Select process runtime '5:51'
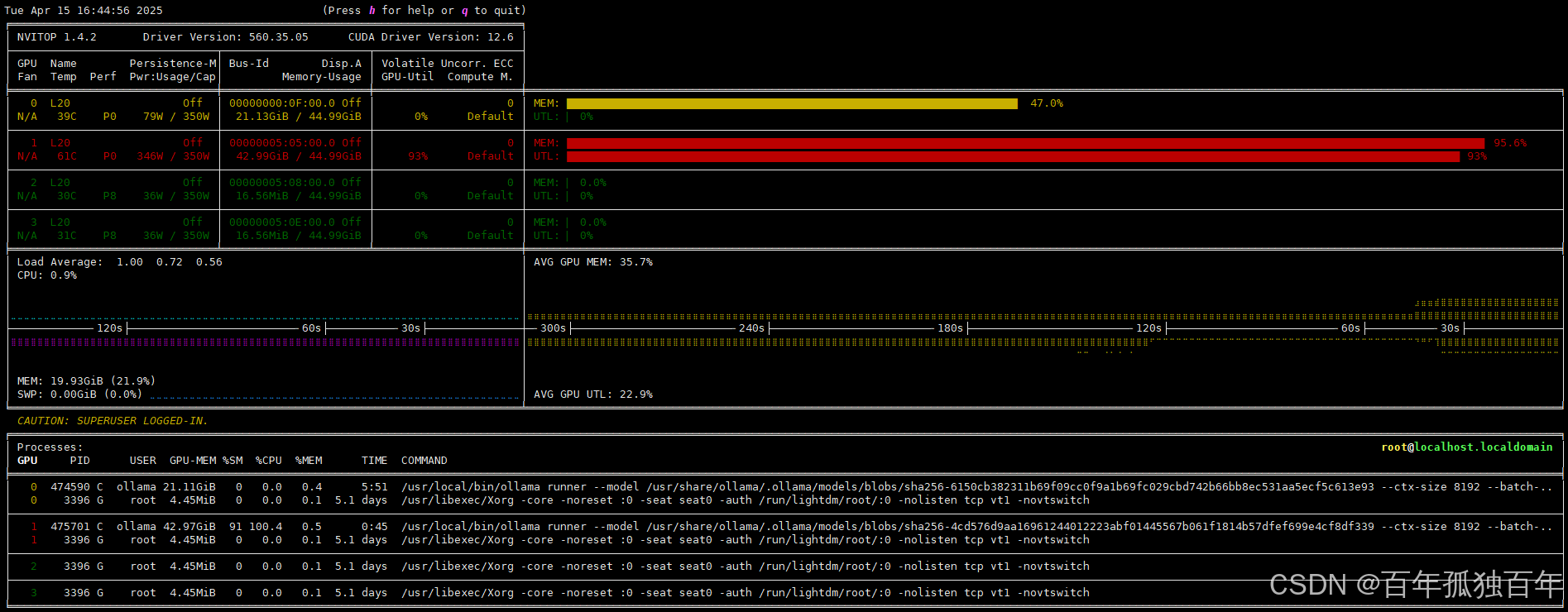This screenshot has height=612, width=1568. (375, 487)
